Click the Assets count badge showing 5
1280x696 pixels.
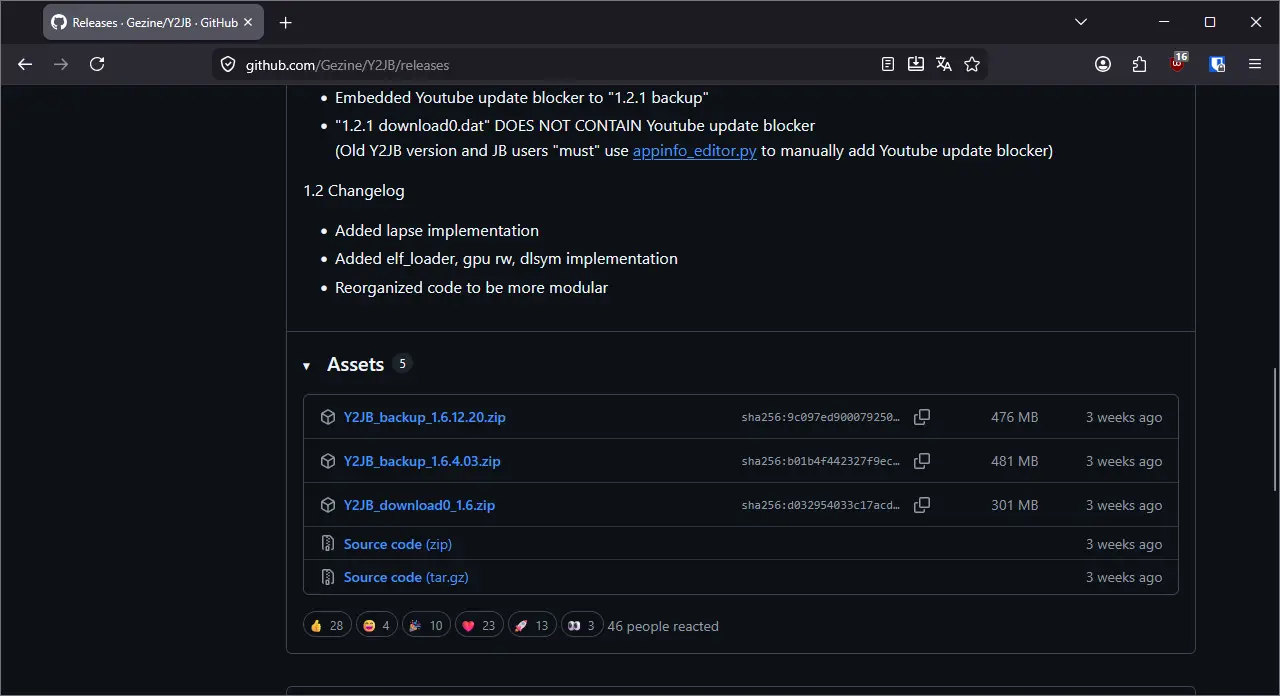pos(403,364)
